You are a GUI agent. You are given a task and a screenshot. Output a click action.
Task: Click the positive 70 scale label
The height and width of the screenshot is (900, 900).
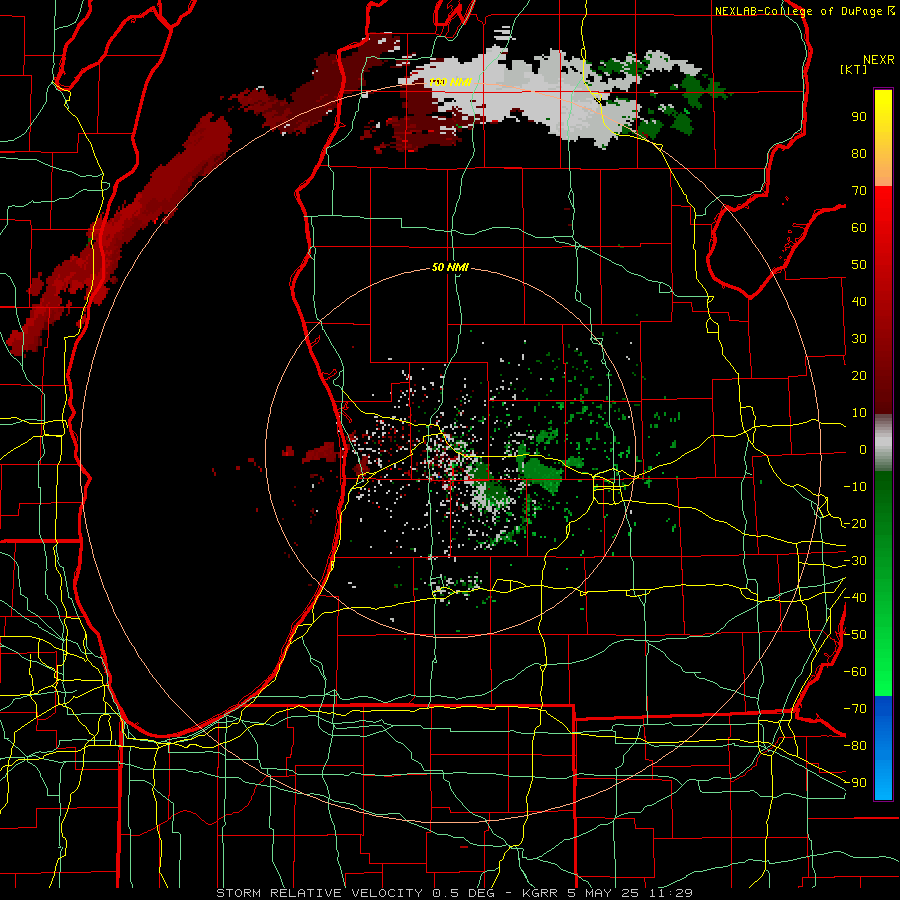pos(859,191)
